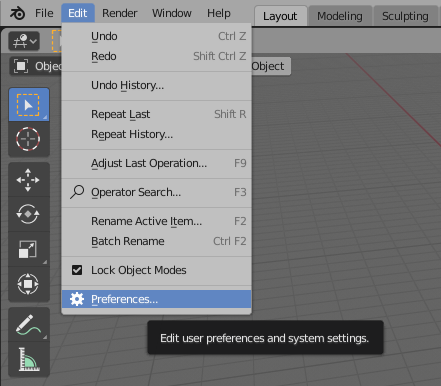Open the Render menu
Screen dimensions: 441x386
point(119,13)
